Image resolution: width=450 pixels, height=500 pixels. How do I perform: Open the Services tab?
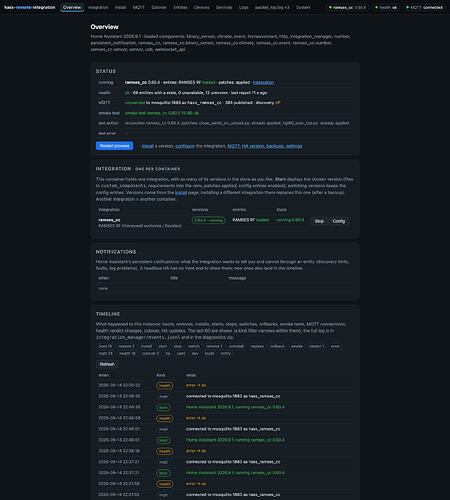point(224,7)
